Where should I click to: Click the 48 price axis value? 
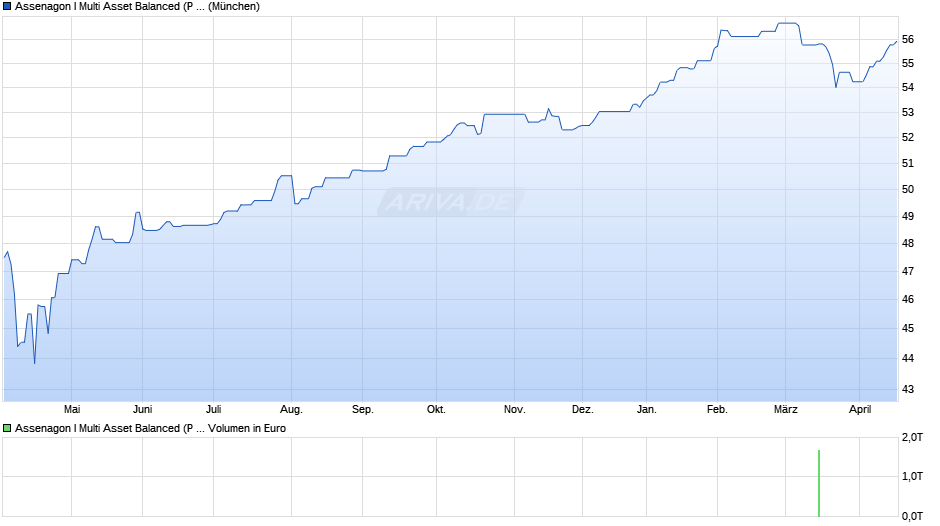908,244
